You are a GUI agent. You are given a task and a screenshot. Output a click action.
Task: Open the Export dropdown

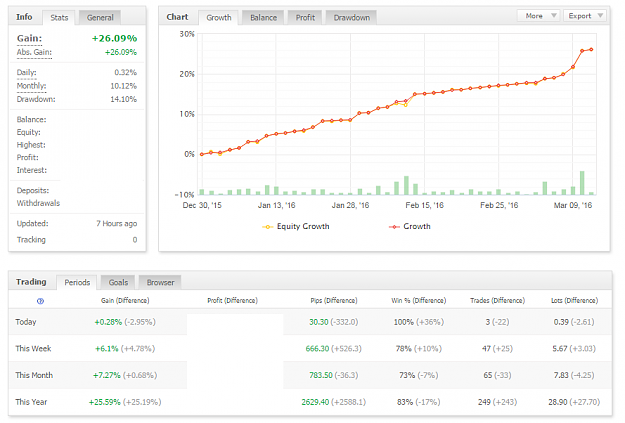point(585,16)
